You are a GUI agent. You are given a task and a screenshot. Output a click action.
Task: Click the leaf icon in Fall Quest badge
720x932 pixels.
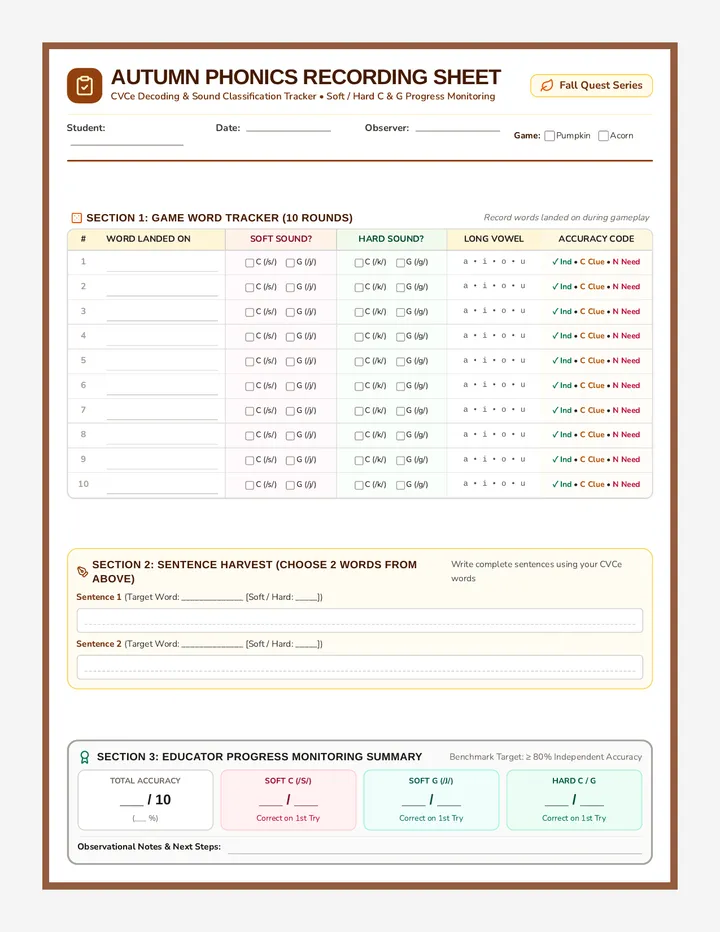pos(546,86)
